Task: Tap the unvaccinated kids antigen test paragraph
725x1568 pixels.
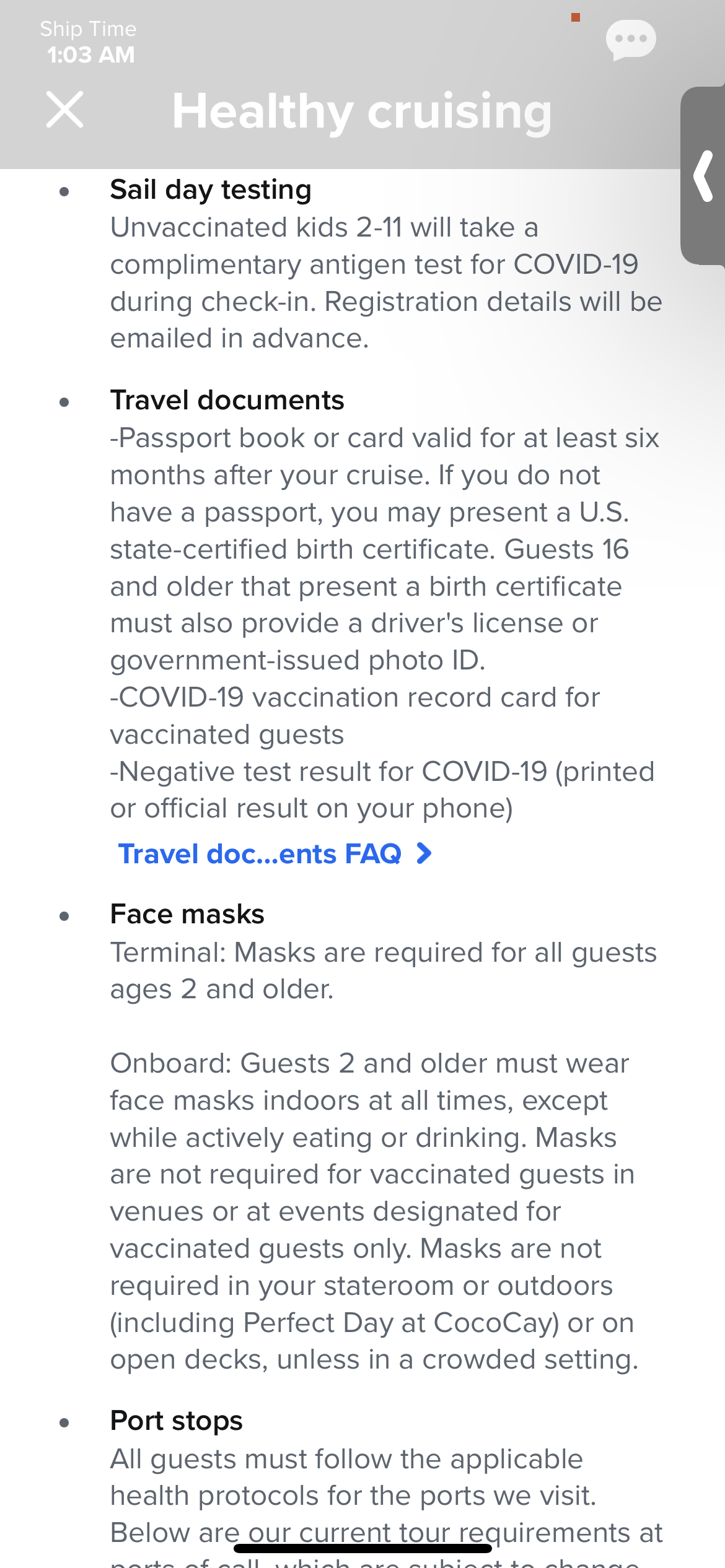Action: tap(386, 283)
